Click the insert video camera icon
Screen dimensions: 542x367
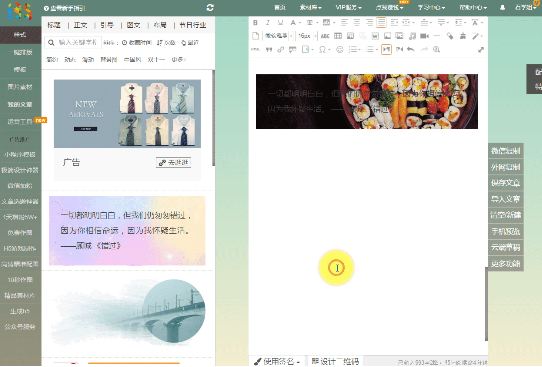tap(424, 36)
